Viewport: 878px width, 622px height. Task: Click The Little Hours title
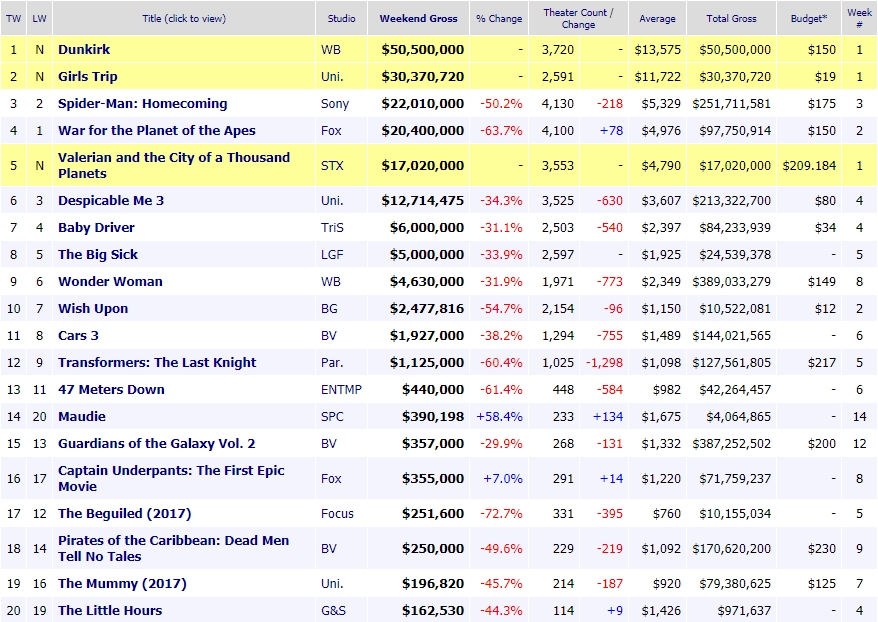pyautogui.click(x=110, y=610)
